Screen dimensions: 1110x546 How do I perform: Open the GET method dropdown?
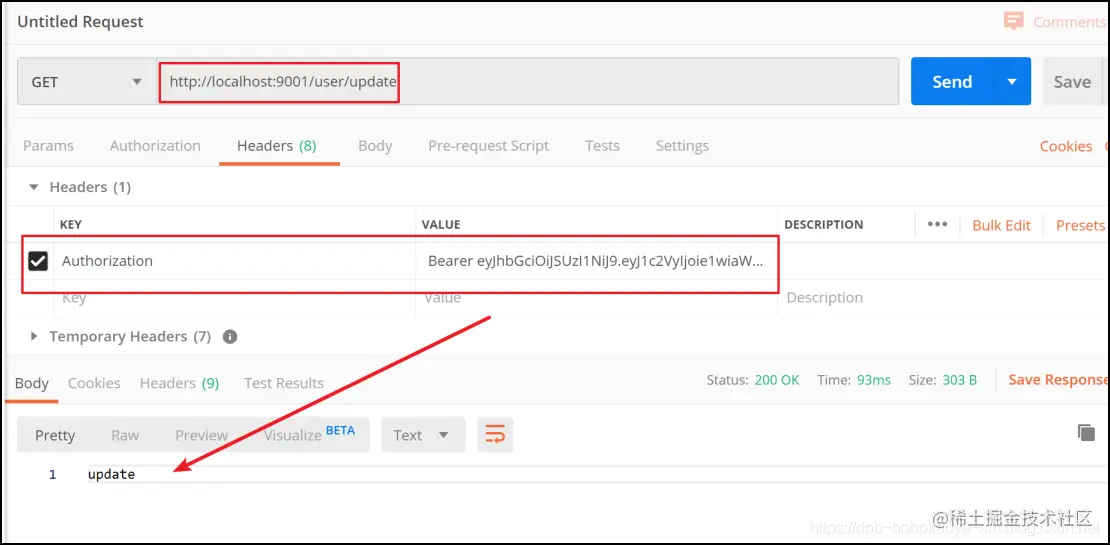pos(87,82)
